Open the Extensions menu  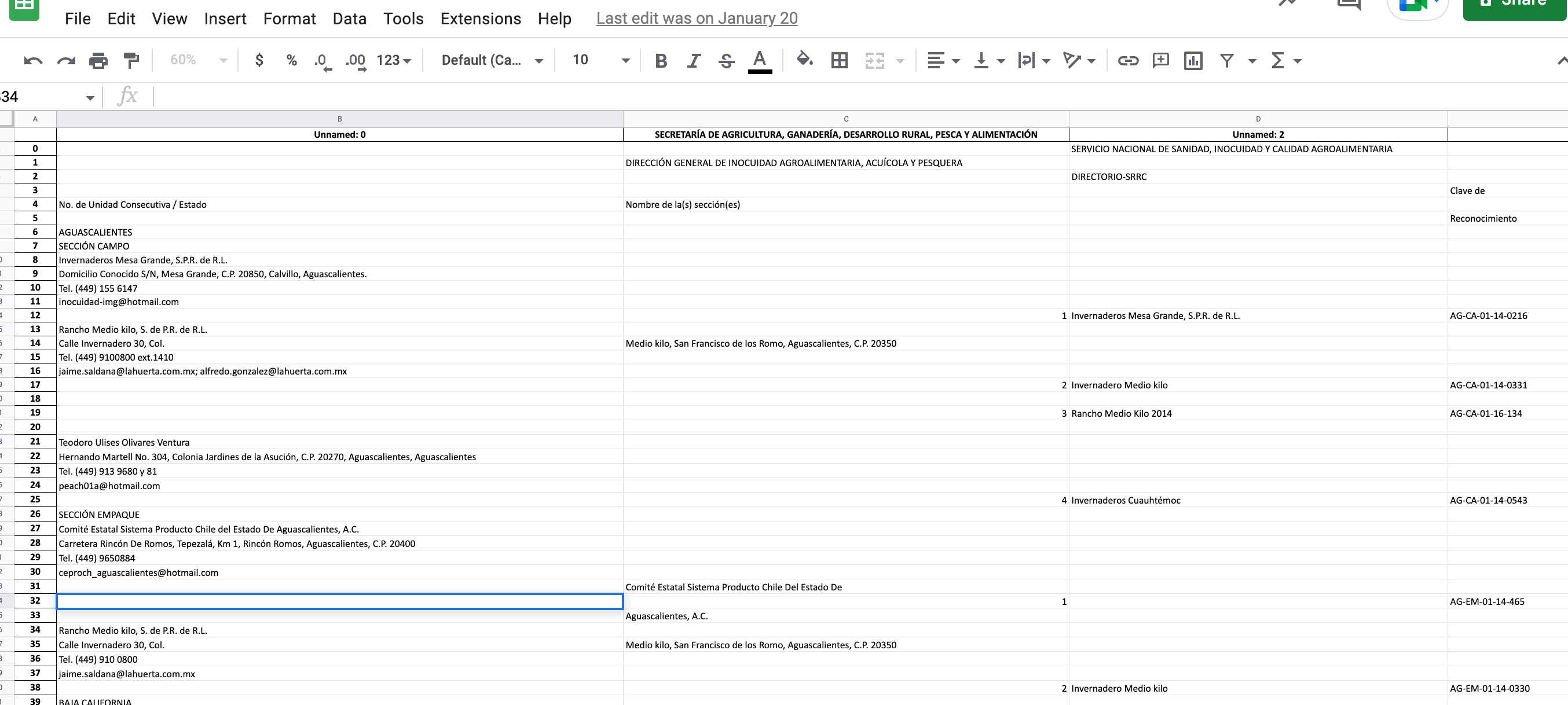pos(480,19)
